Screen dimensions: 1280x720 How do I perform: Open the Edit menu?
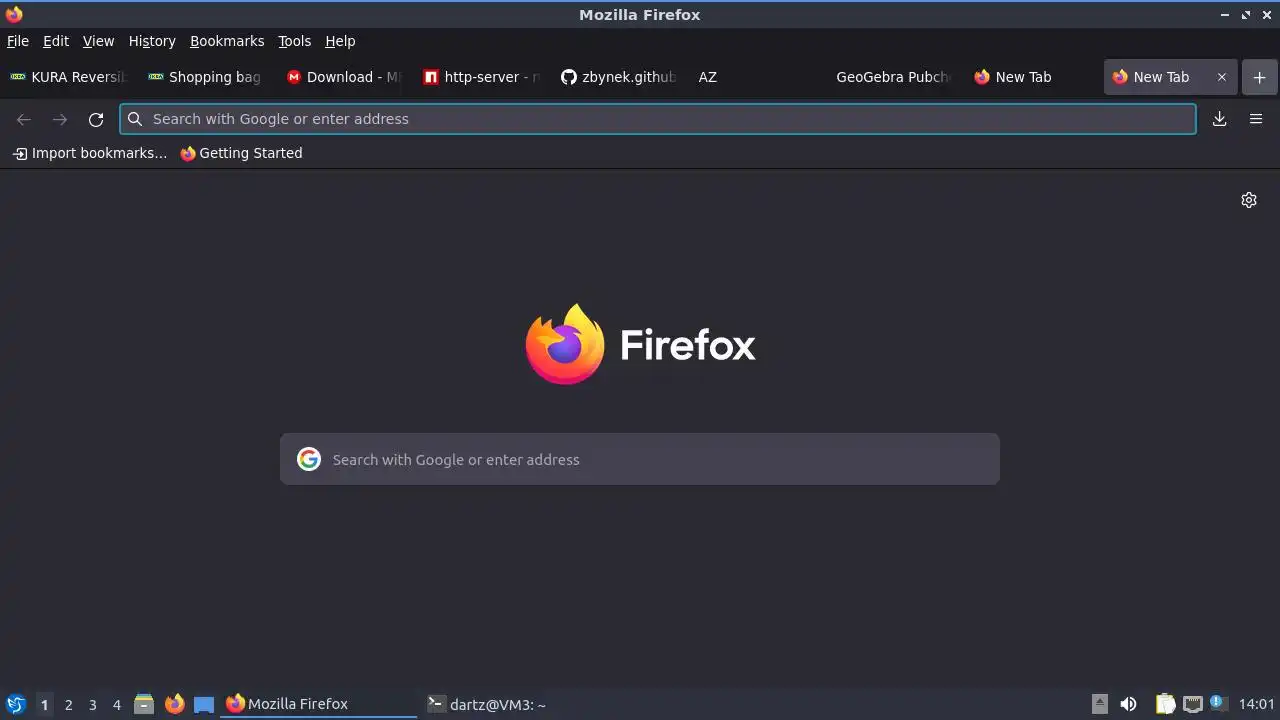click(x=56, y=41)
